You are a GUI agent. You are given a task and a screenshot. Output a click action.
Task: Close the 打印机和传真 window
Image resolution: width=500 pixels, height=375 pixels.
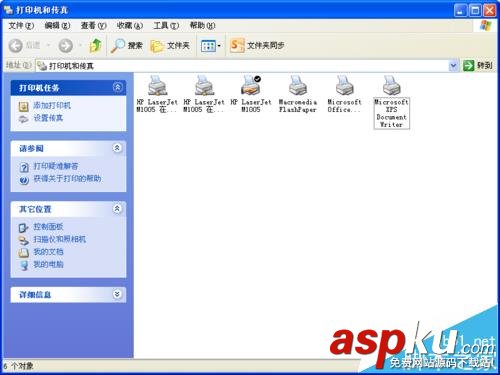[490, 10]
